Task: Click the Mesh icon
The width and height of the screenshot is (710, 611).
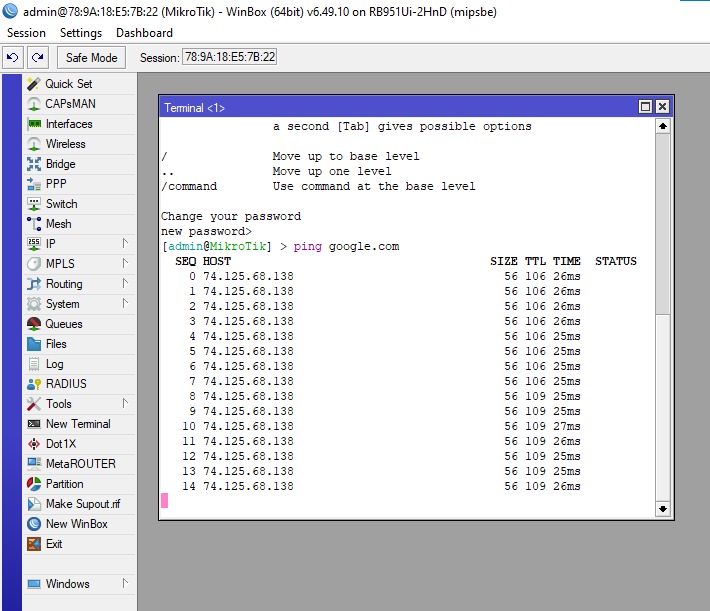Action: click(34, 224)
